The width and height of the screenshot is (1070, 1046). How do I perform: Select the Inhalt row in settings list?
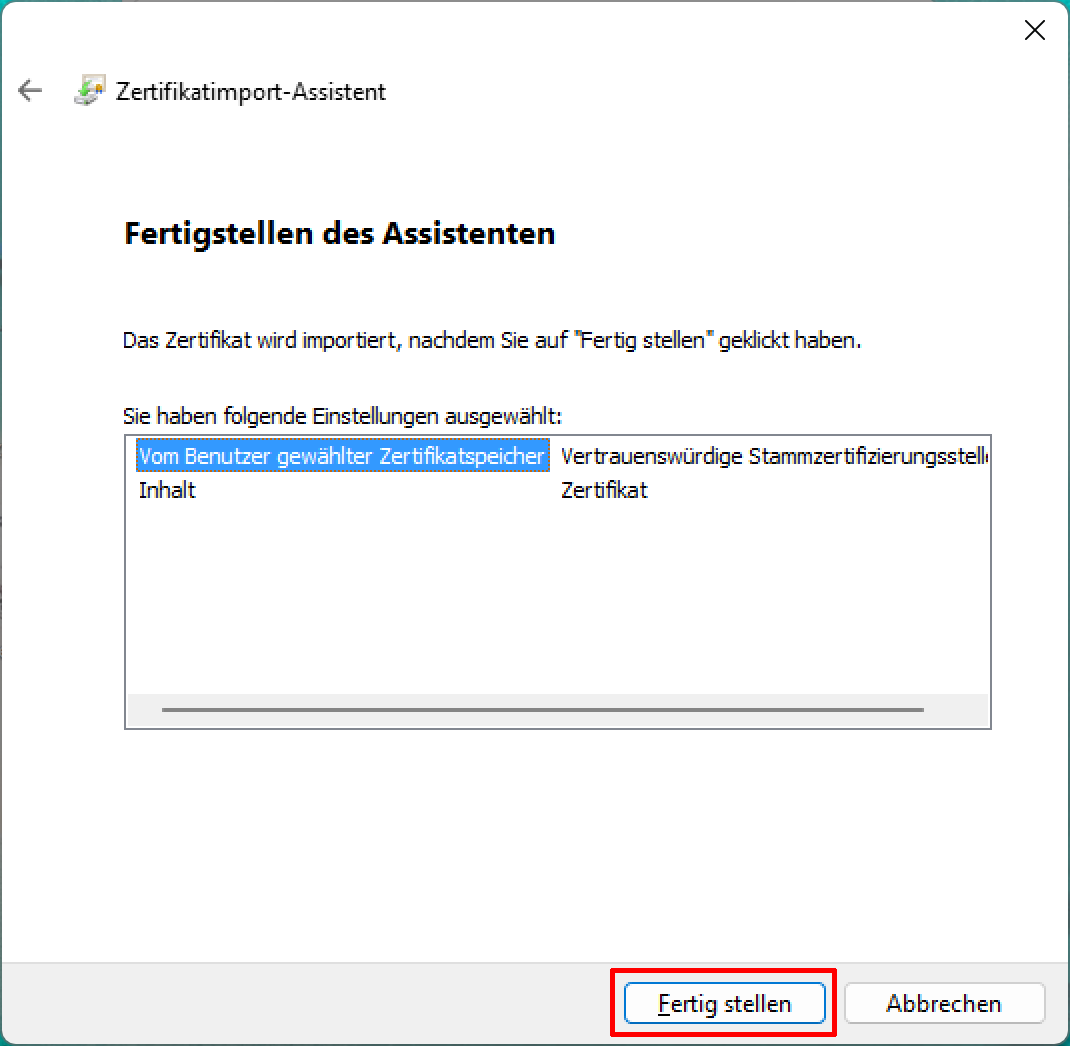point(167,490)
